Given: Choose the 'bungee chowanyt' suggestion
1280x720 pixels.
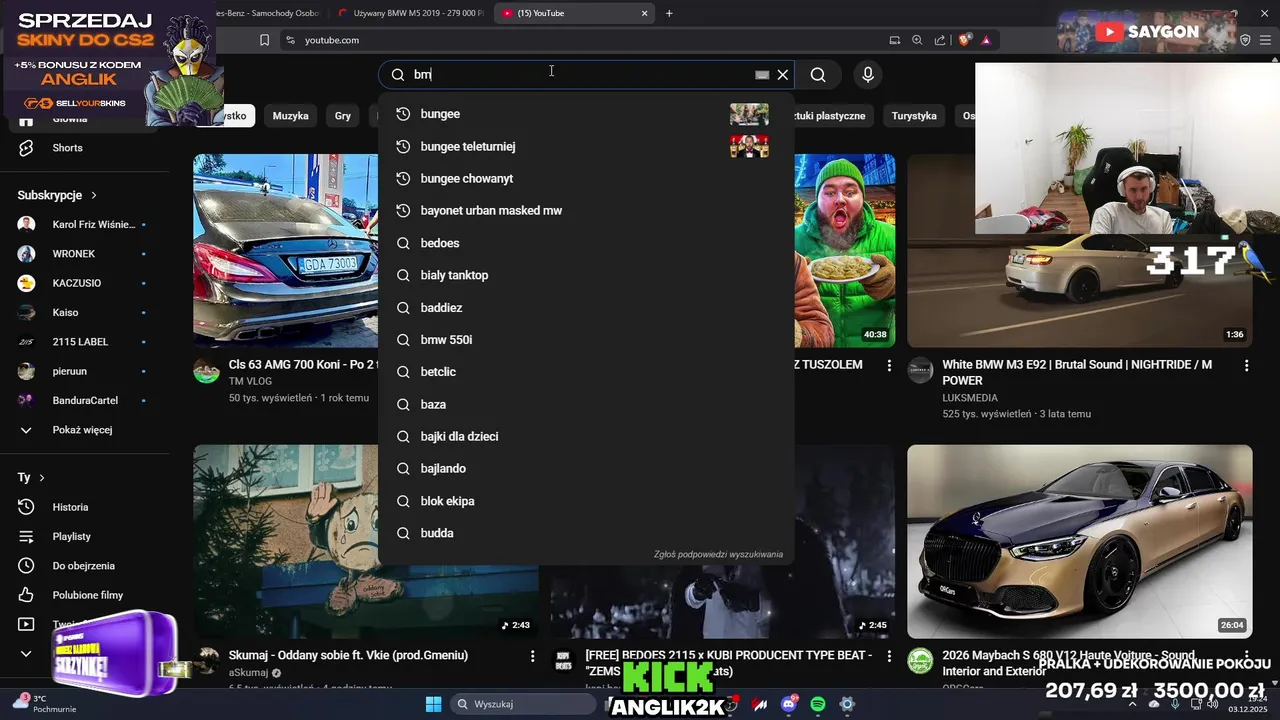Looking at the screenshot, I should [586, 178].
